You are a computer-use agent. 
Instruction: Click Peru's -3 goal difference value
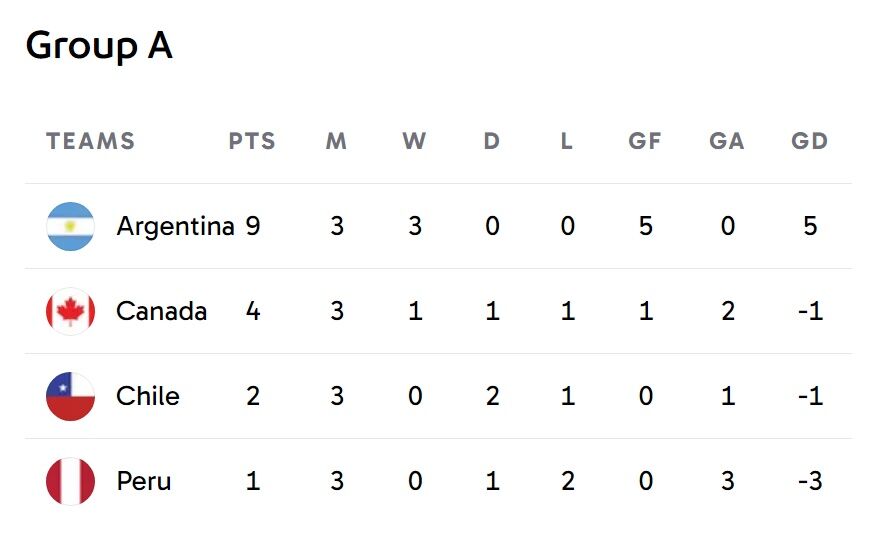click(809, 481)
